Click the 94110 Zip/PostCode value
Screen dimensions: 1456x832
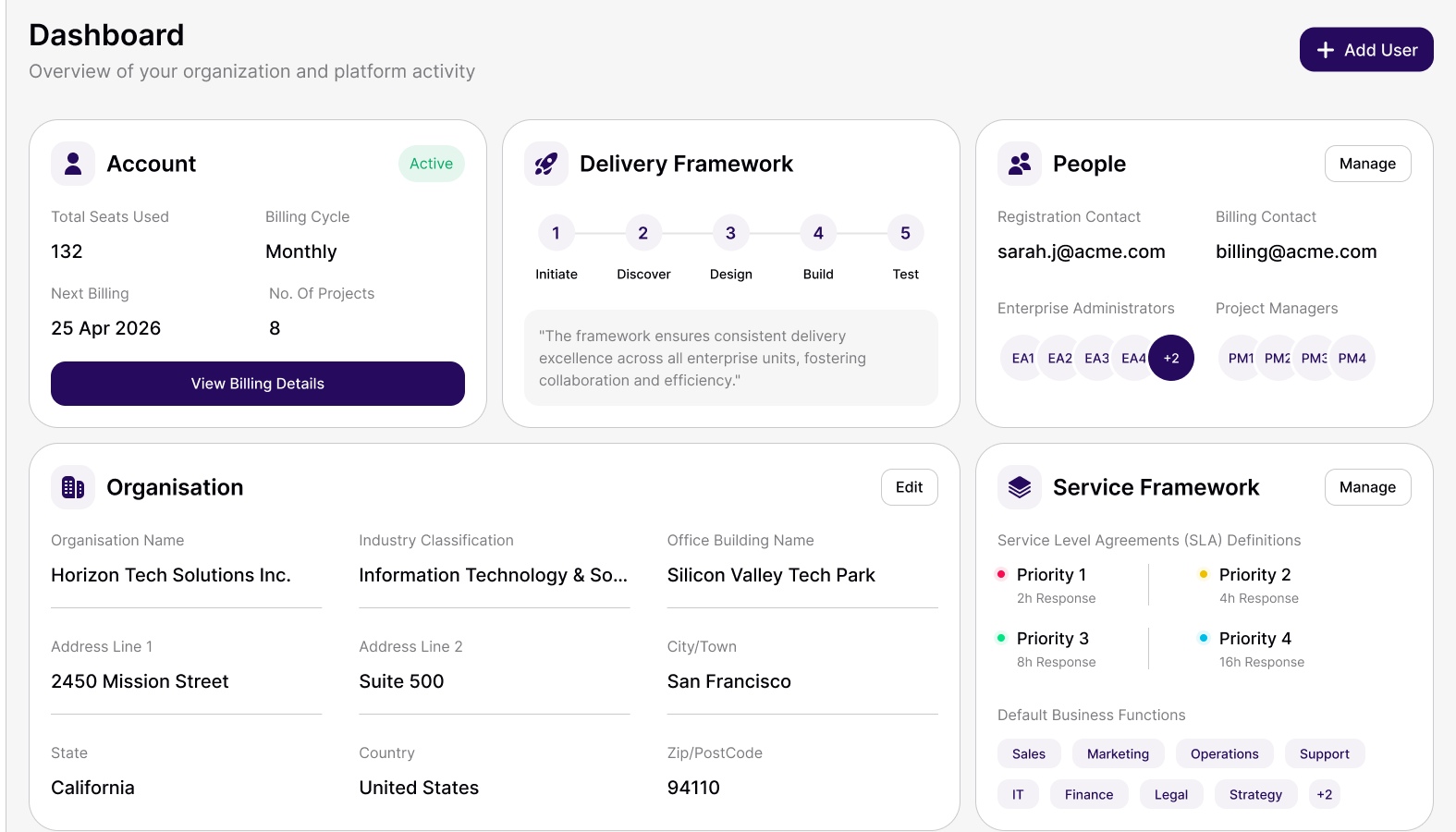pyautogui.click(x=693, y=788)
